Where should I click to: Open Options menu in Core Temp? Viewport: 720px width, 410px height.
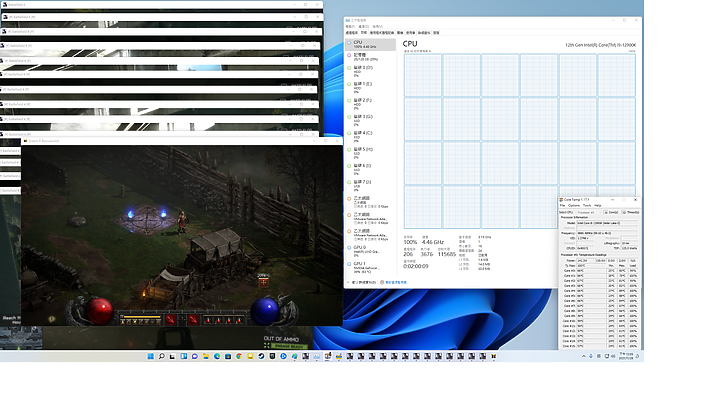coord(574,206)
